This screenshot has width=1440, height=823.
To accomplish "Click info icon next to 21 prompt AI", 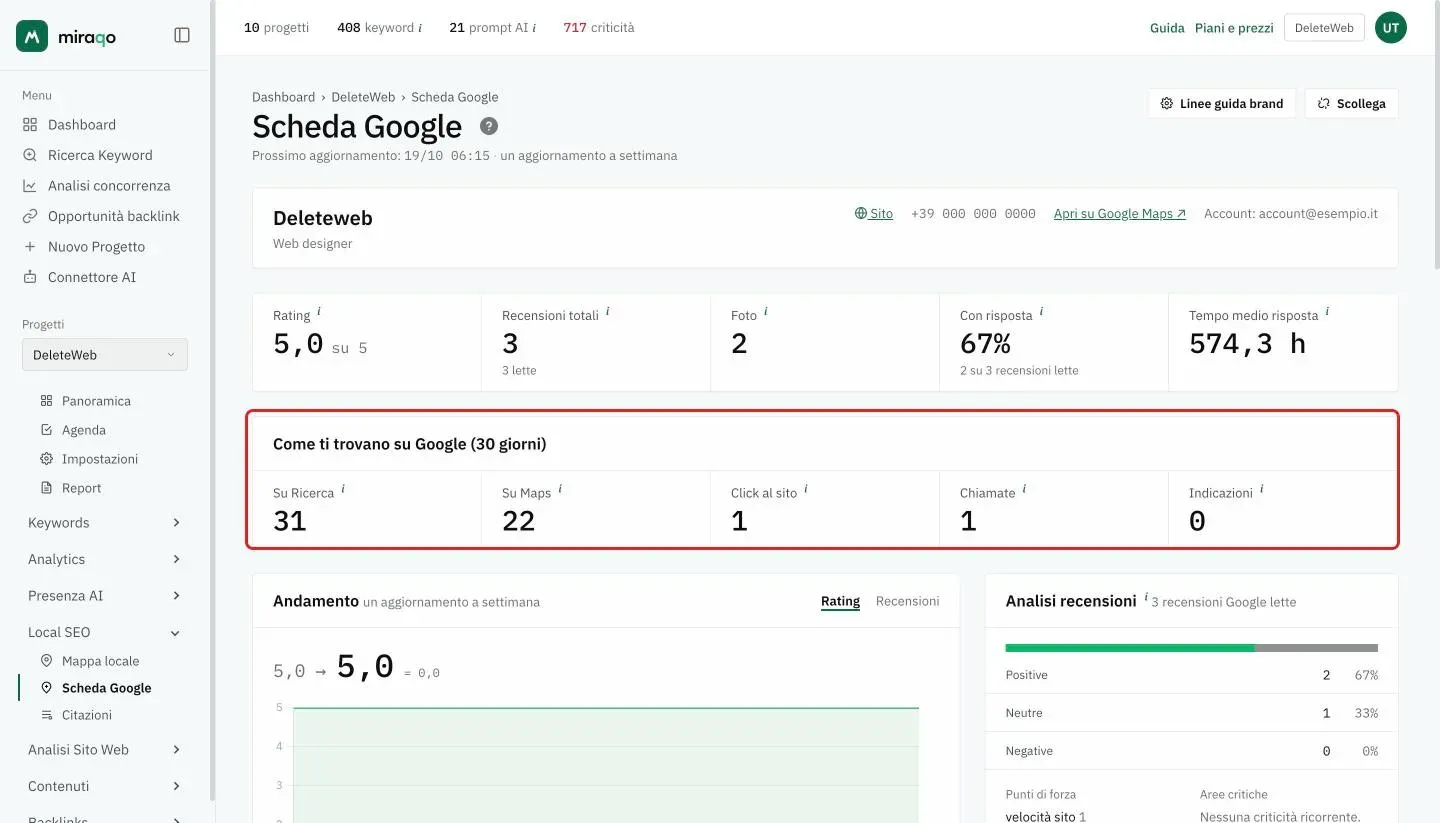I will pos(534,28).
